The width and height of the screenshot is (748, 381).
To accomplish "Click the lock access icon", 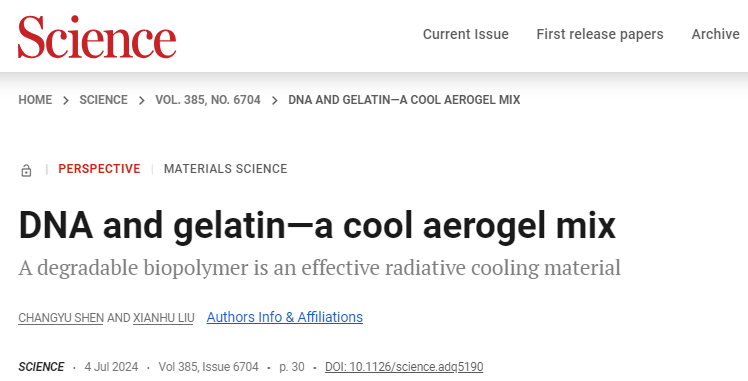I will (26, 170).
